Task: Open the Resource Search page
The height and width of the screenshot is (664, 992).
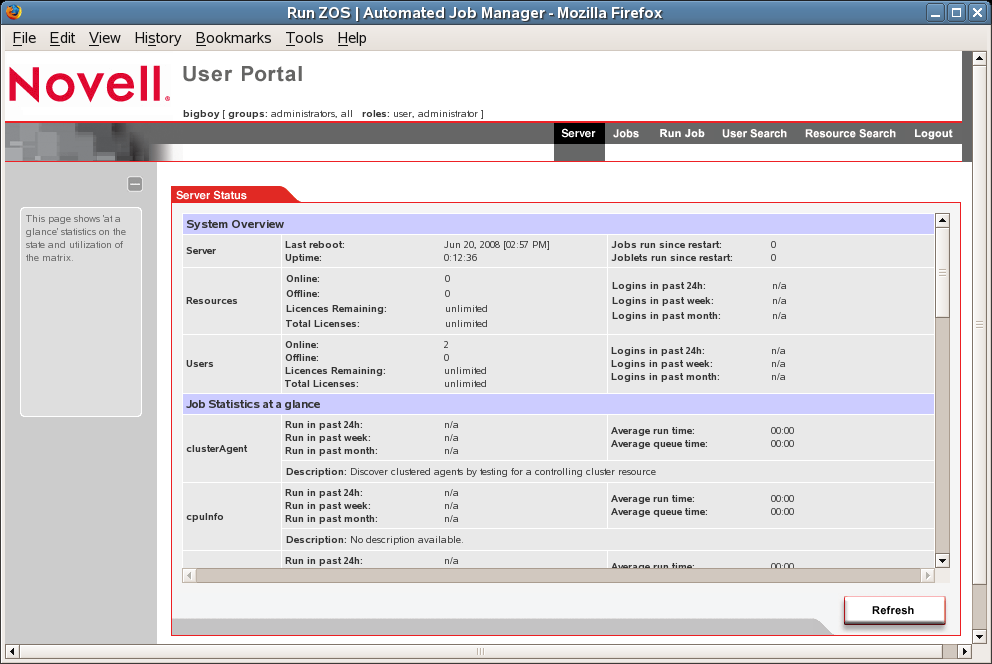Action: [850, 134]
